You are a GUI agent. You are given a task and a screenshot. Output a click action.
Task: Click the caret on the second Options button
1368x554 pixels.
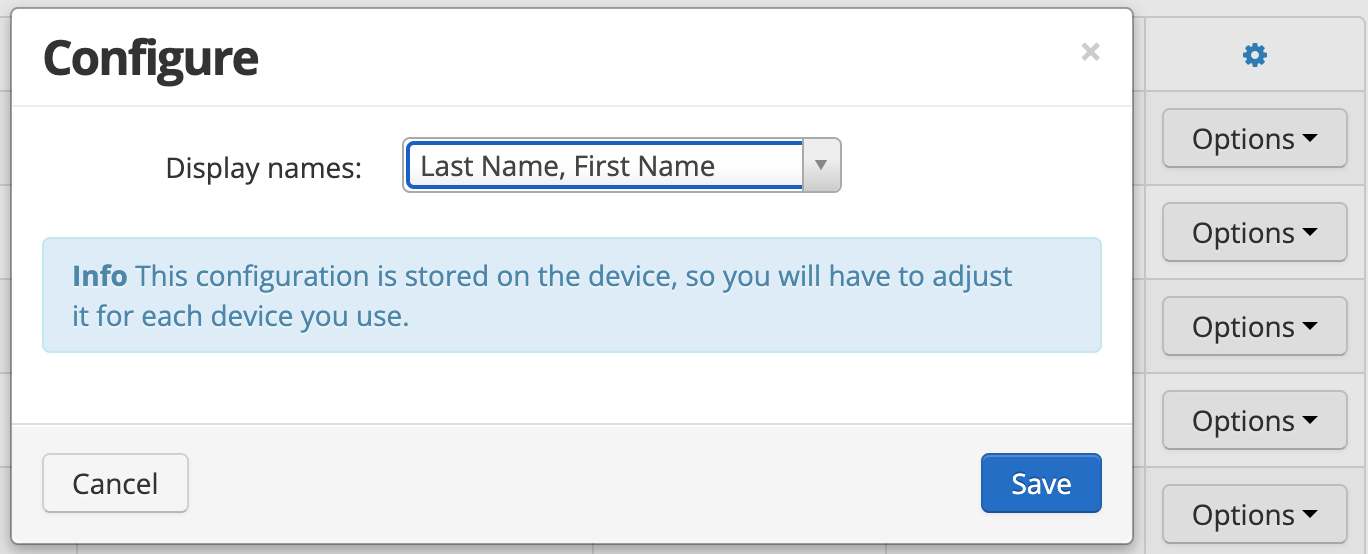(x=1310, y=234)
